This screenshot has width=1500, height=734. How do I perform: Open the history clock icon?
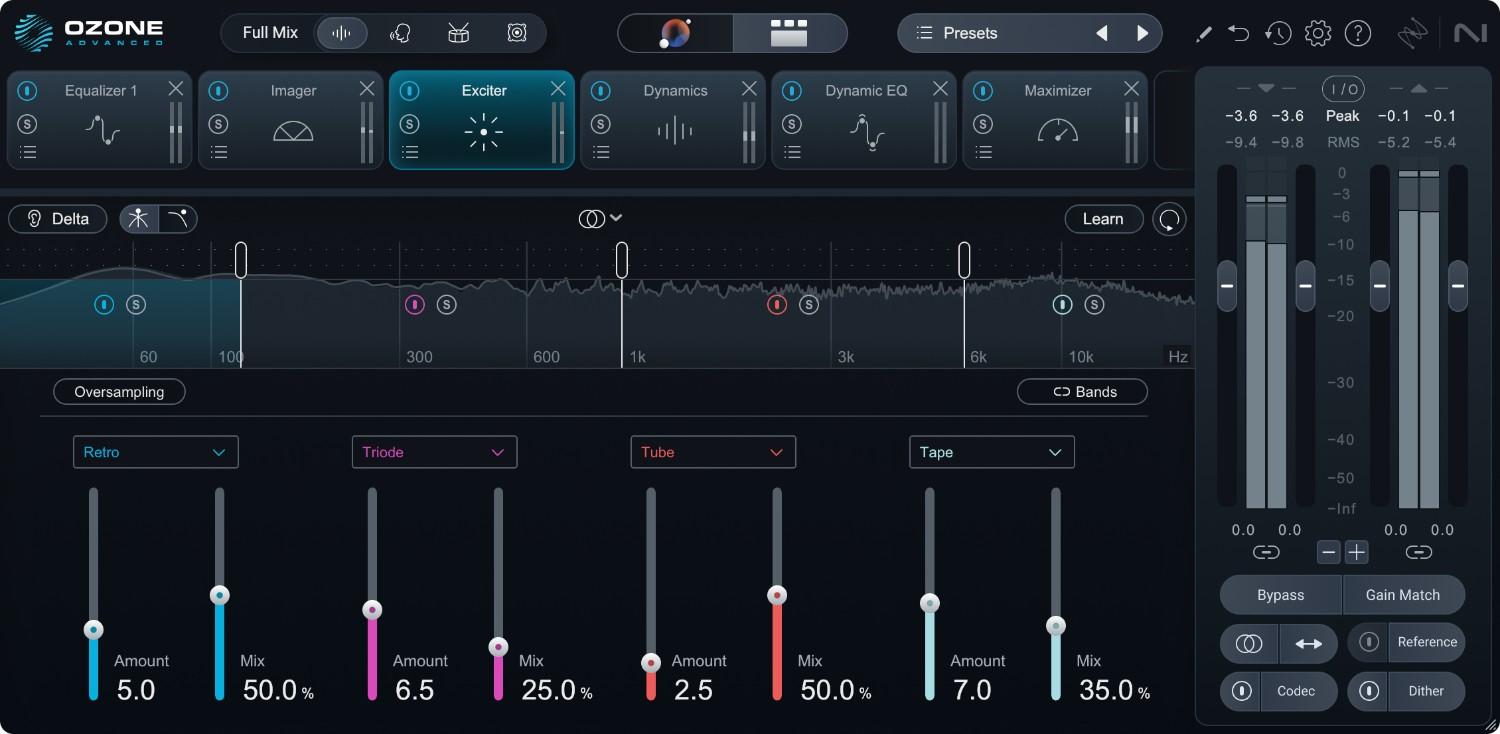[1277, 33]
